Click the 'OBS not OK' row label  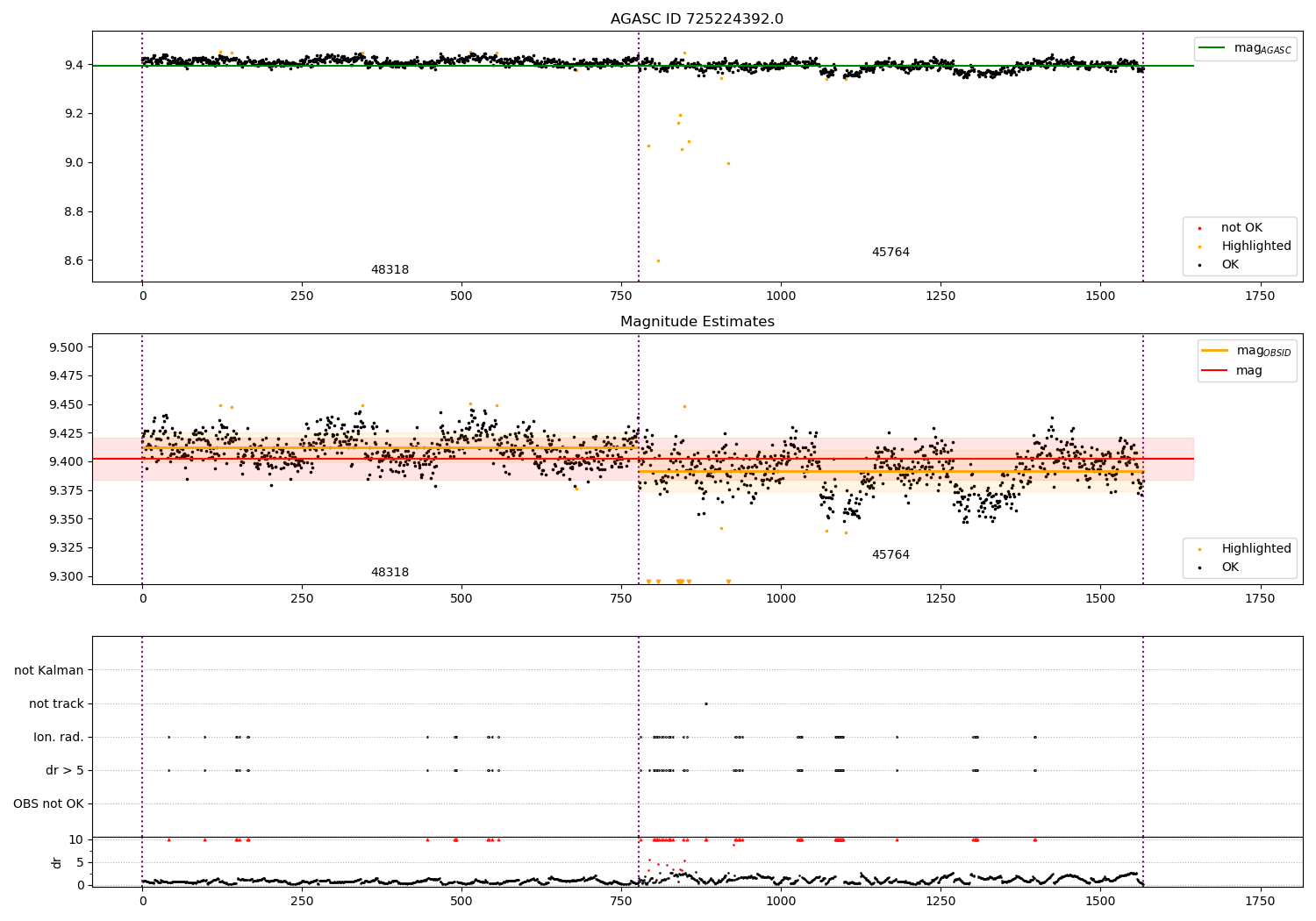point(48,803)
